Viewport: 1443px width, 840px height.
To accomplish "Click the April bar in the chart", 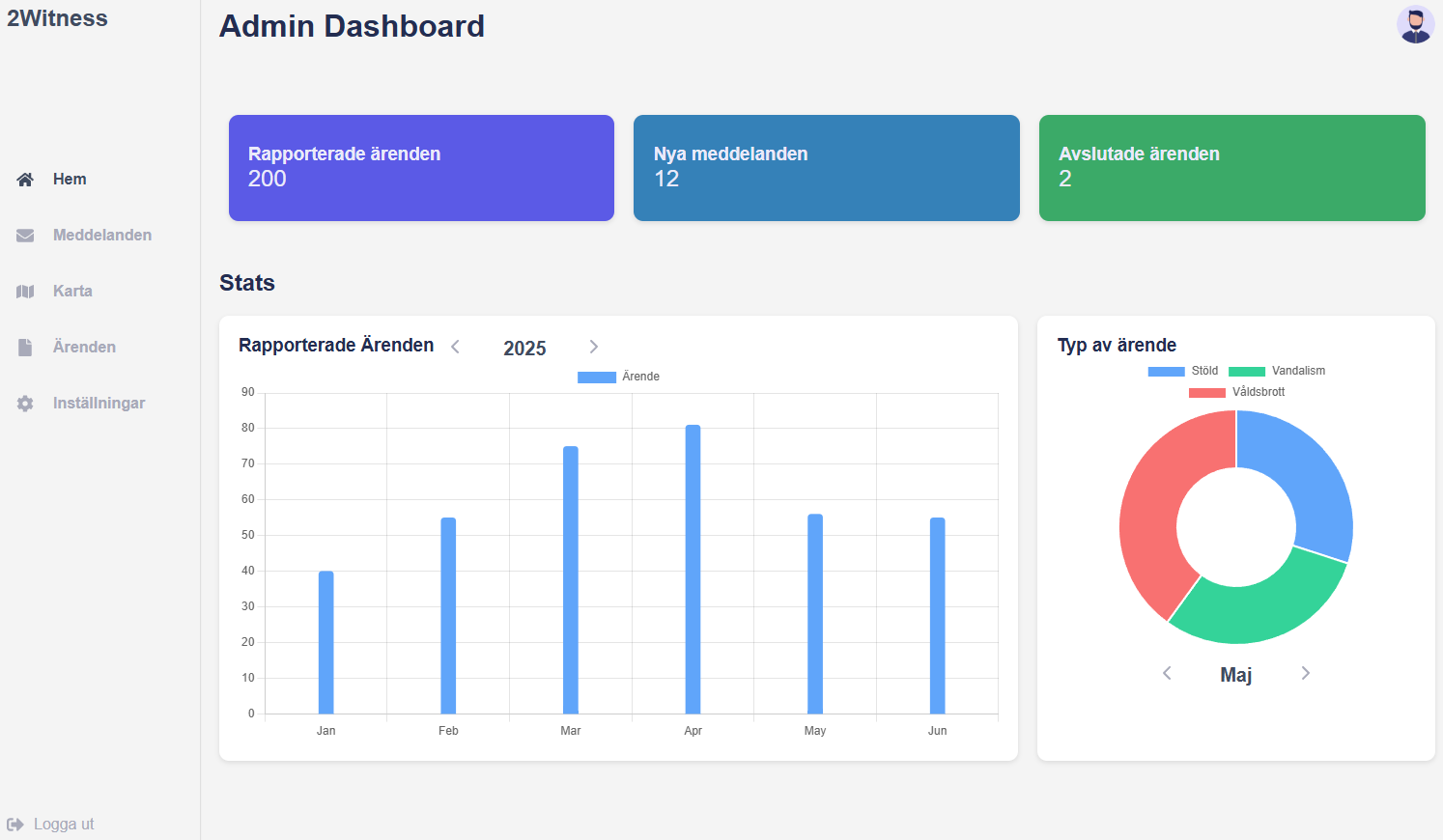I will [x=693, y=570].
